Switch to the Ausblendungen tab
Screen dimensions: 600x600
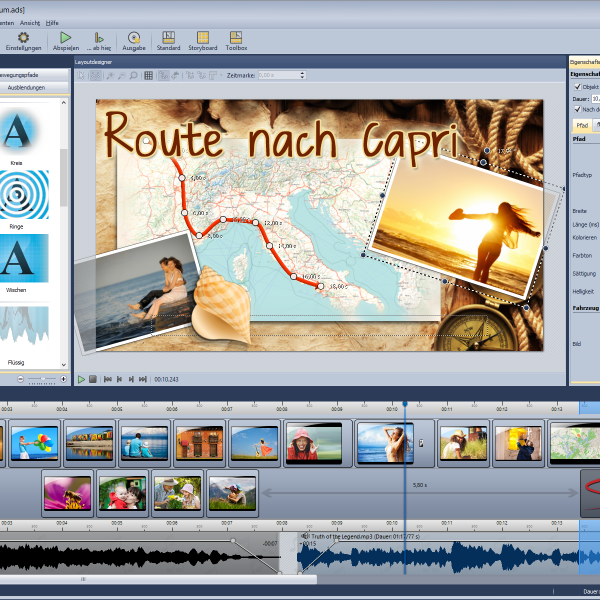34,88
